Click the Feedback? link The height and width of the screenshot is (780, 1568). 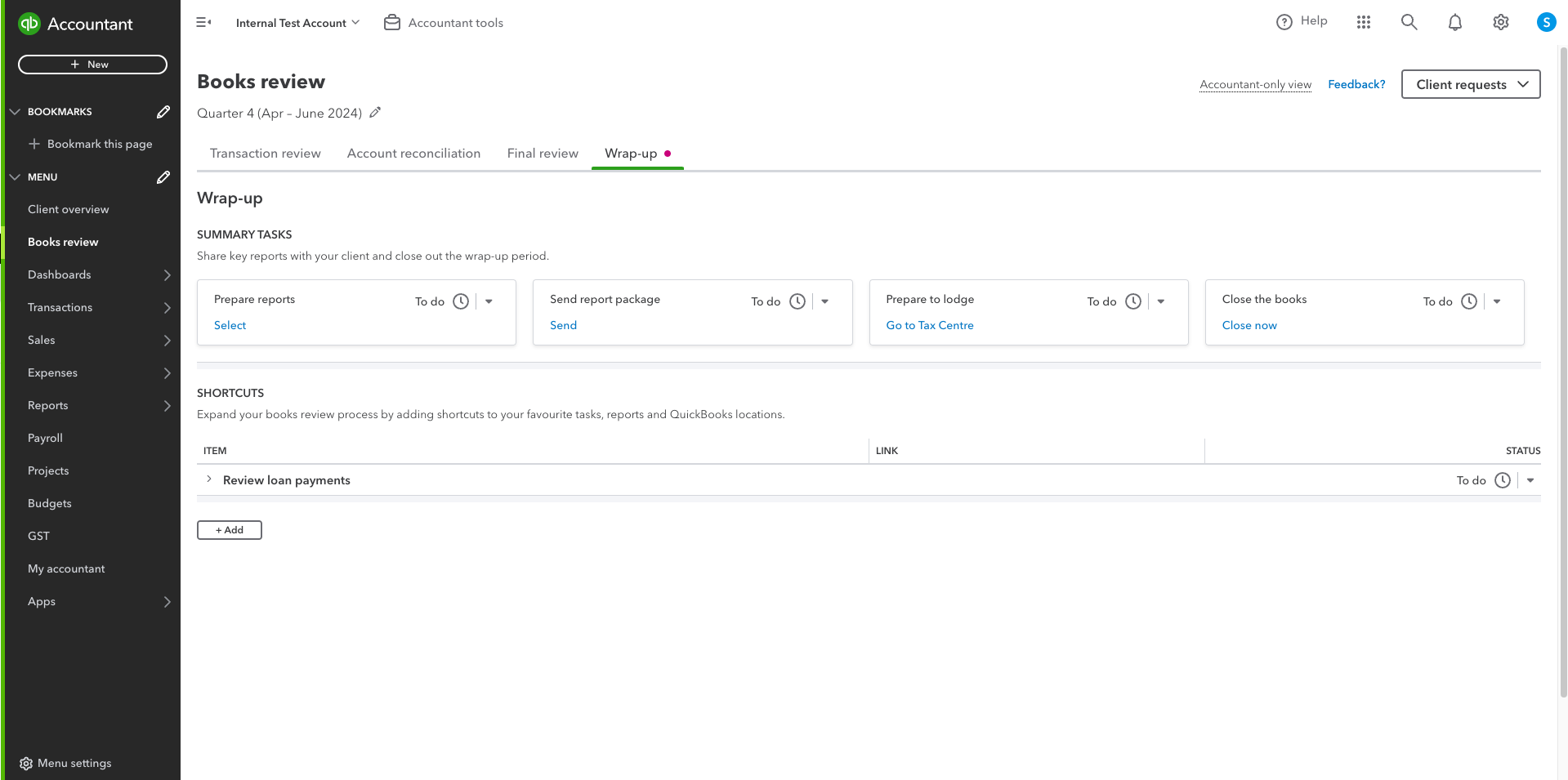[x=1356, y=84]
